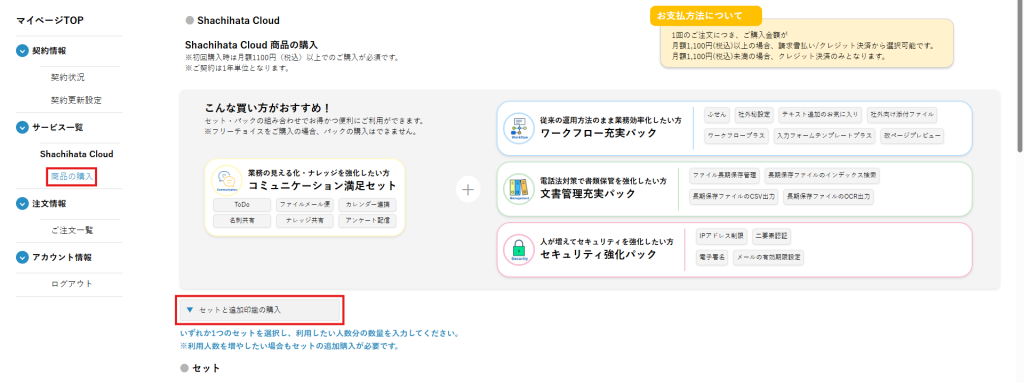Image resolution: width=1024 pixels, height=383 pixels.
Task: Click the ワークフロー充実パック title
Action: tap(598, 133)
